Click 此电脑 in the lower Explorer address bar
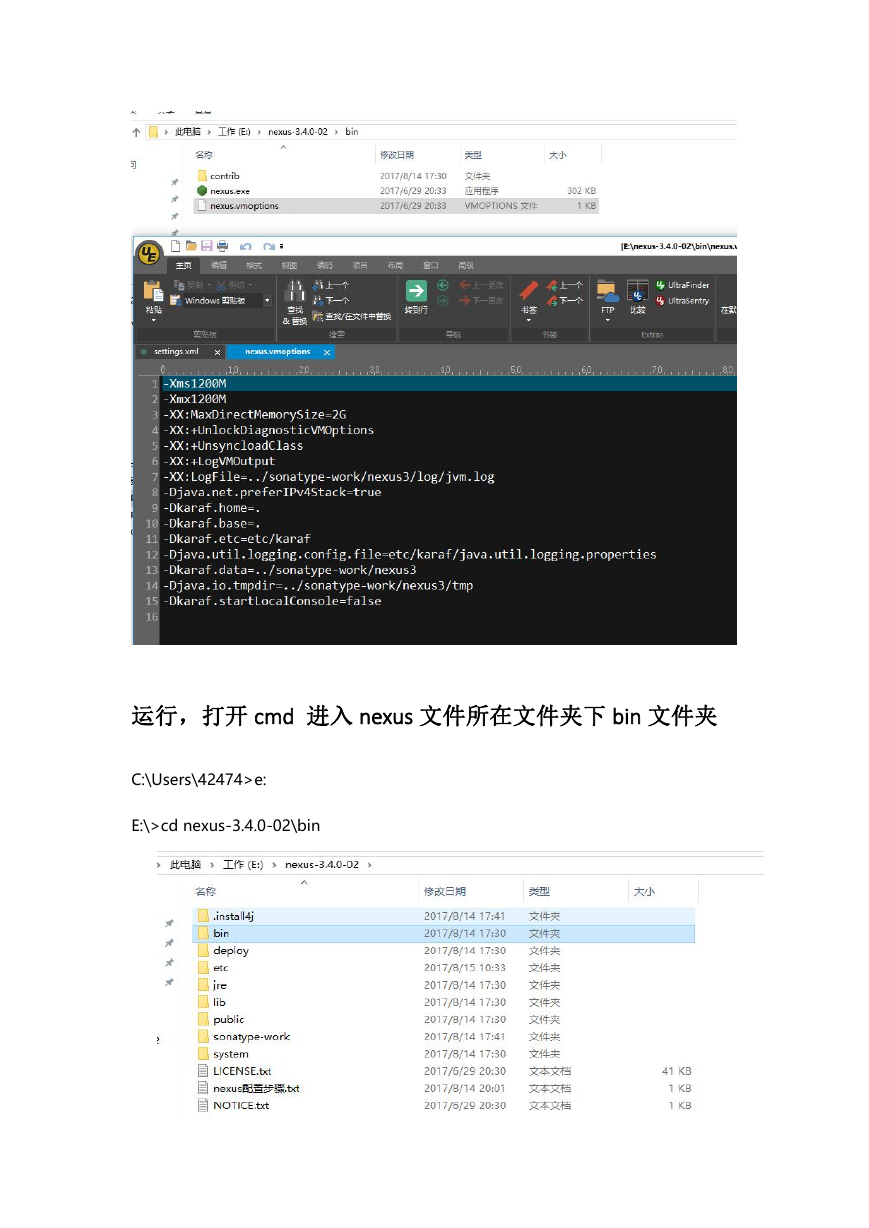Screen dimensions: 869x1228 click(x=185, y=864)
